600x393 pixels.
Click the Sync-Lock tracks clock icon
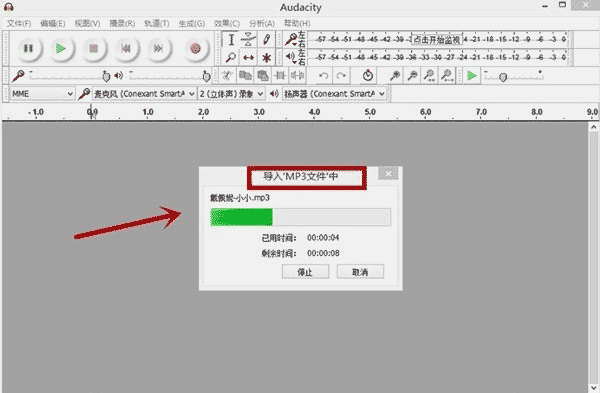(x=368, y=76)
